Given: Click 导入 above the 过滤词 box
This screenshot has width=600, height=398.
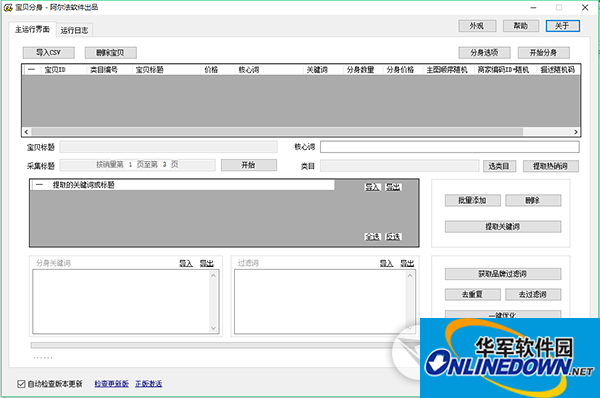Looking at the screenshot, I should [x=386, y=263].
